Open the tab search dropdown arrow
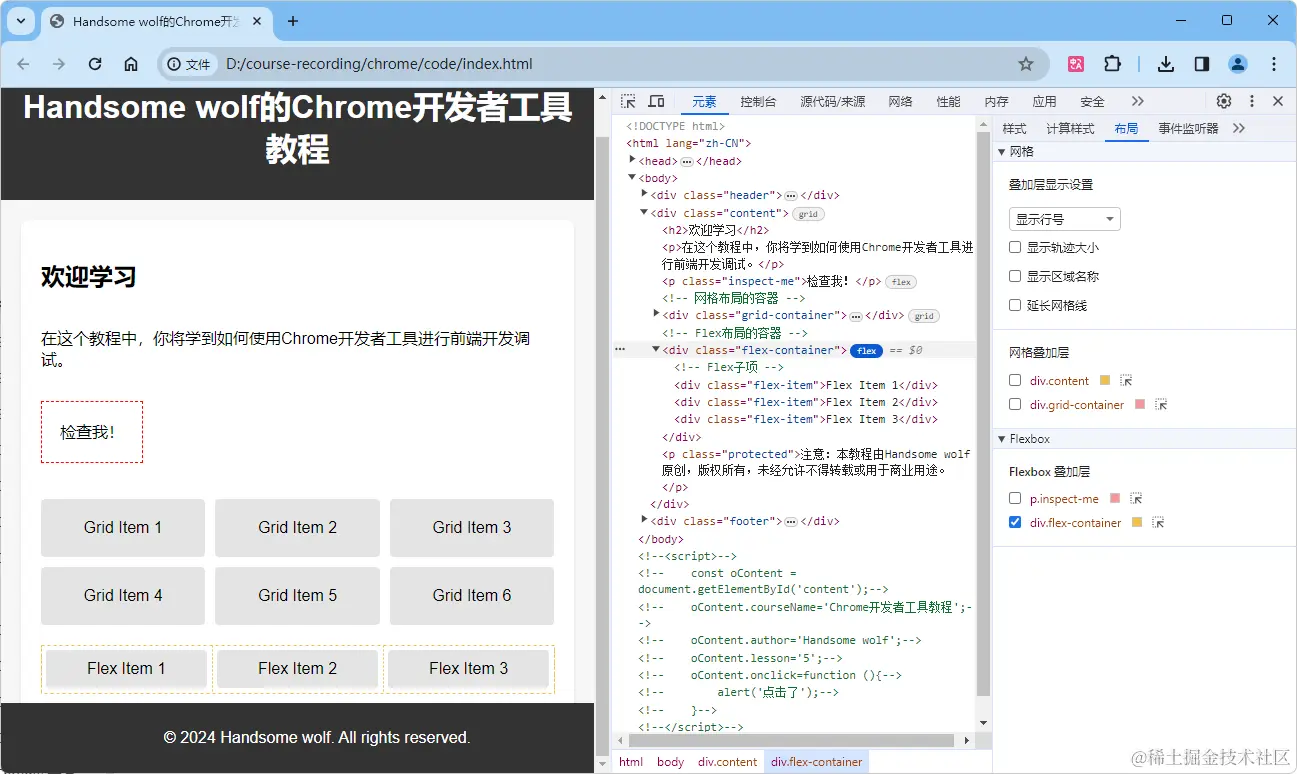This screenshot has height=774, width=1297. pyautogui.click(x=21, y=21)
